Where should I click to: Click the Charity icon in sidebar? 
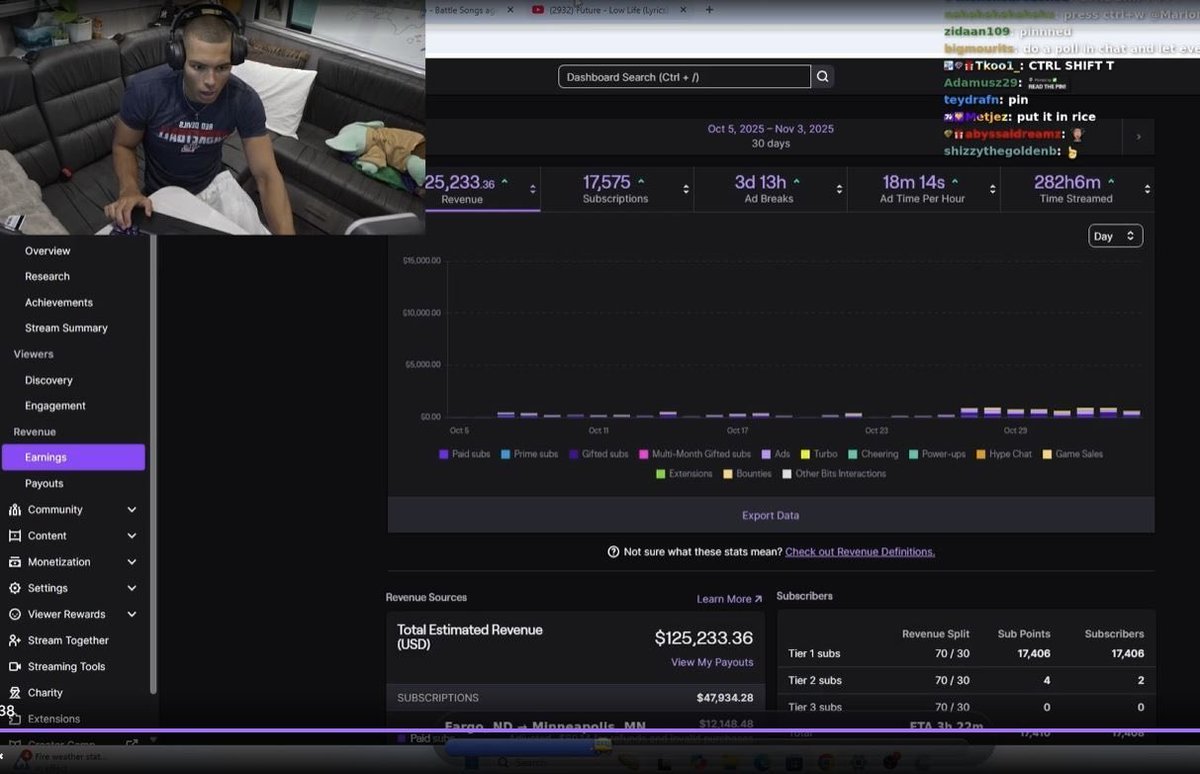pyautogui.click(x=15, y=692)
